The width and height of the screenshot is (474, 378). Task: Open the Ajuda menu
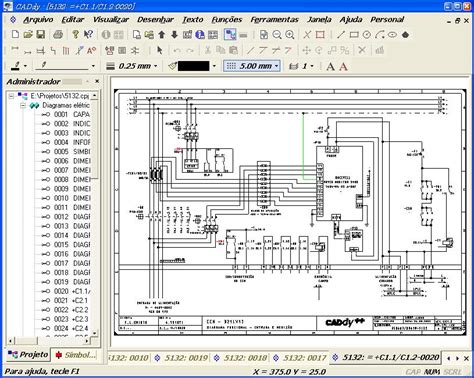click(351, 20)
